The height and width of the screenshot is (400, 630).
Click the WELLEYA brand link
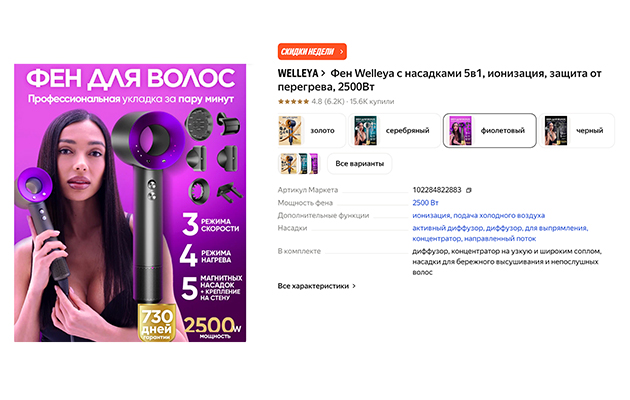pyautogui.click(x=298, y=73)
